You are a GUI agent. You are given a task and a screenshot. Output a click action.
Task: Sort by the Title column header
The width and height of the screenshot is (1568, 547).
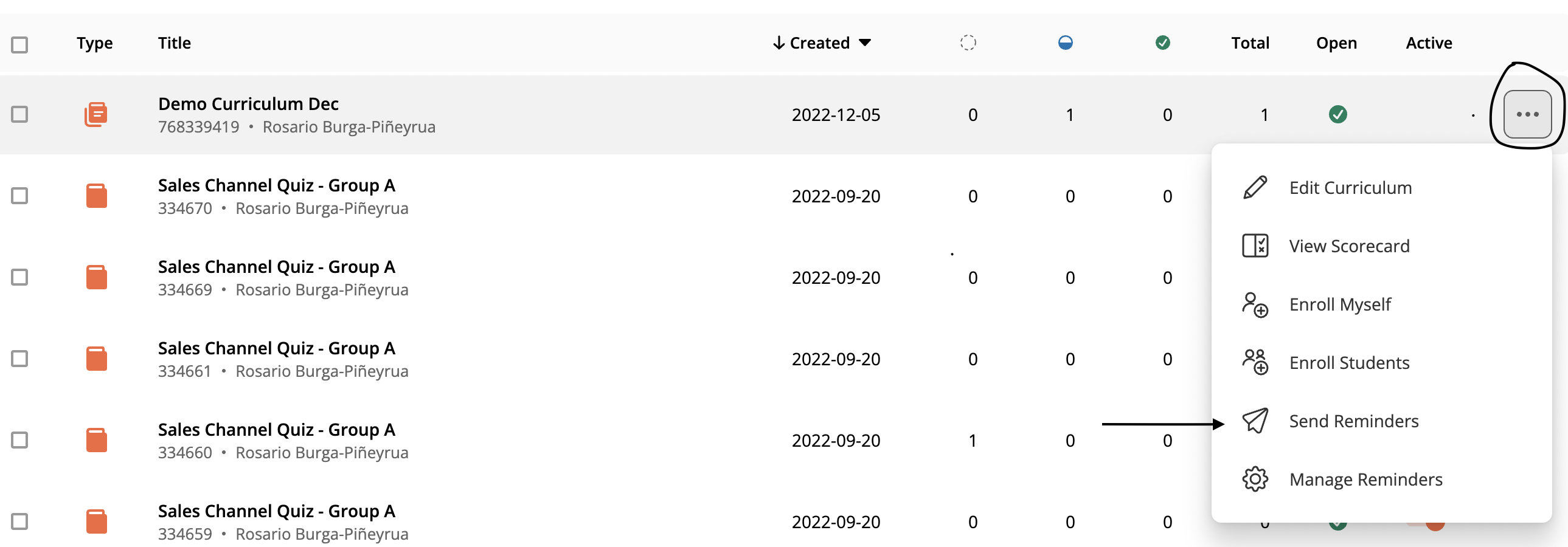click(174, 43)
